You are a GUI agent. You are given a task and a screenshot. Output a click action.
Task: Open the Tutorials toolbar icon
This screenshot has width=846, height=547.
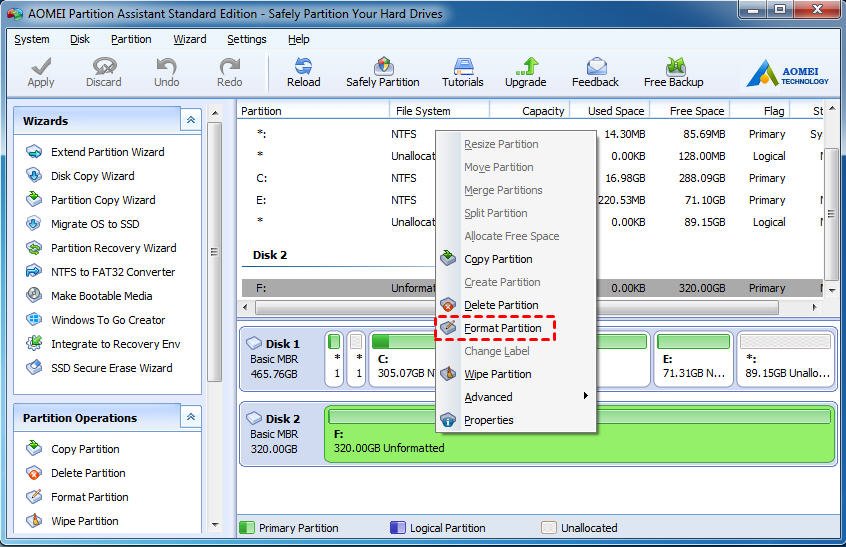pos(462,72)
